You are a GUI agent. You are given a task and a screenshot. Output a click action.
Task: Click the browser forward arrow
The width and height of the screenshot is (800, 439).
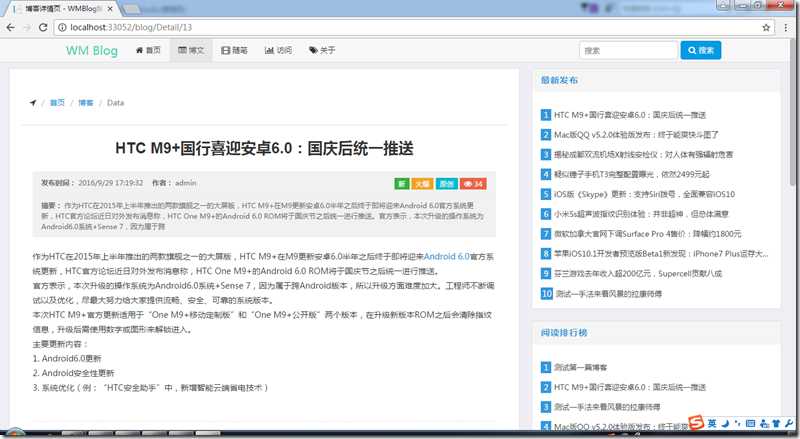pos(27,28)
